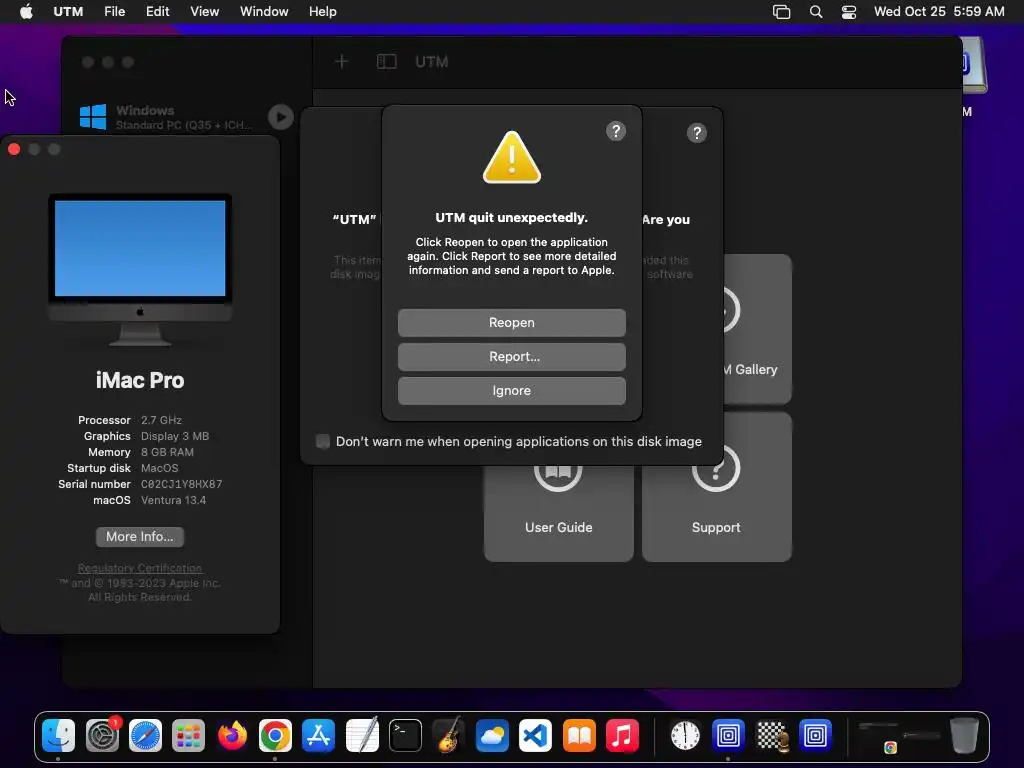
Task: Click the Display 3 MB graphics value
Action: coord(175,436)
